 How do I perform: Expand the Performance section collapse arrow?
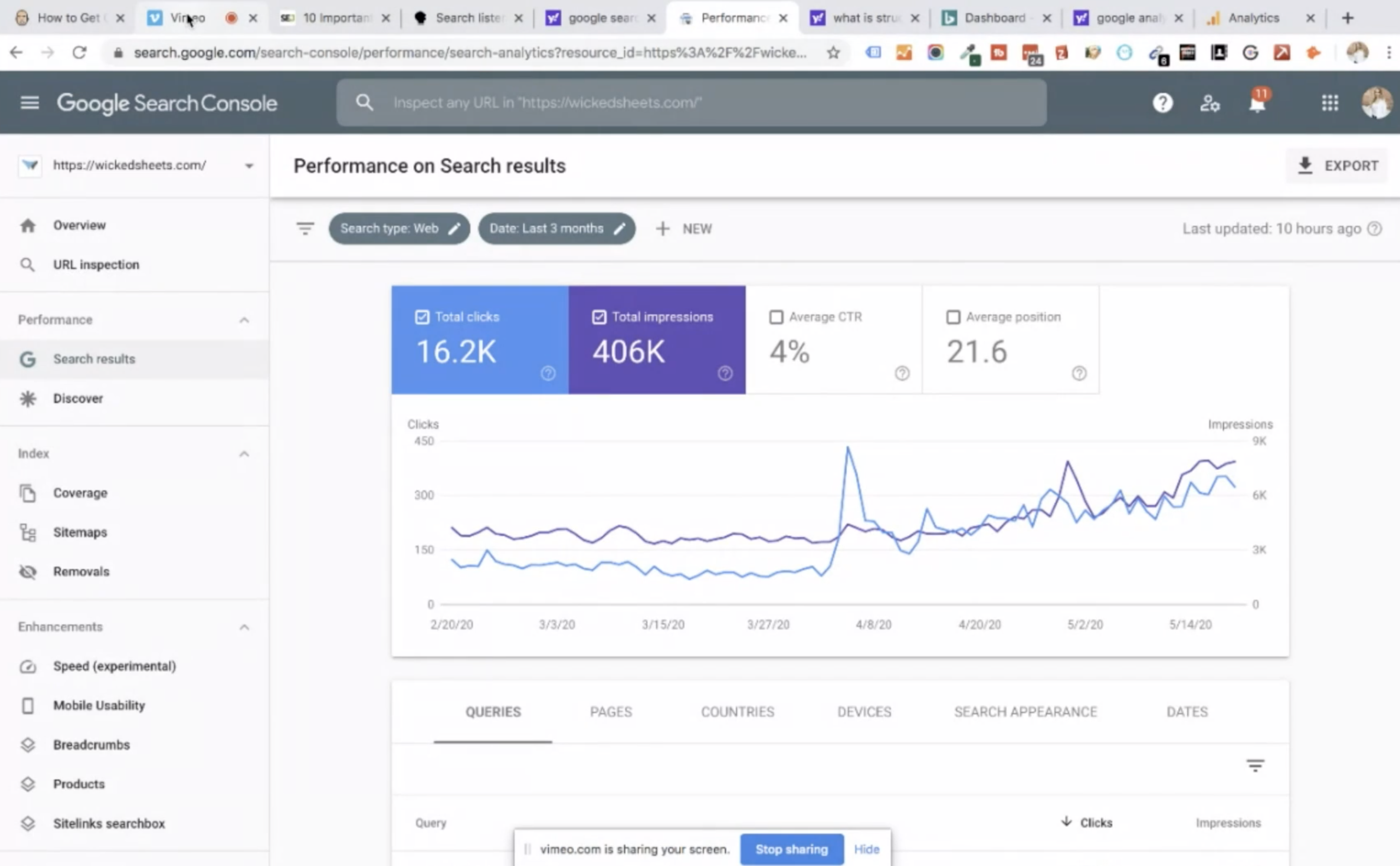click(x=244, y=319)
